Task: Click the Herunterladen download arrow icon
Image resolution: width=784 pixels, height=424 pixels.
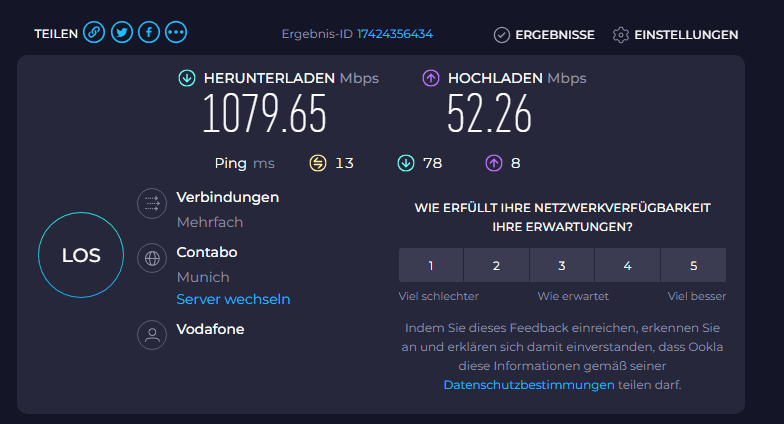Action: click(x=187, y=78)
